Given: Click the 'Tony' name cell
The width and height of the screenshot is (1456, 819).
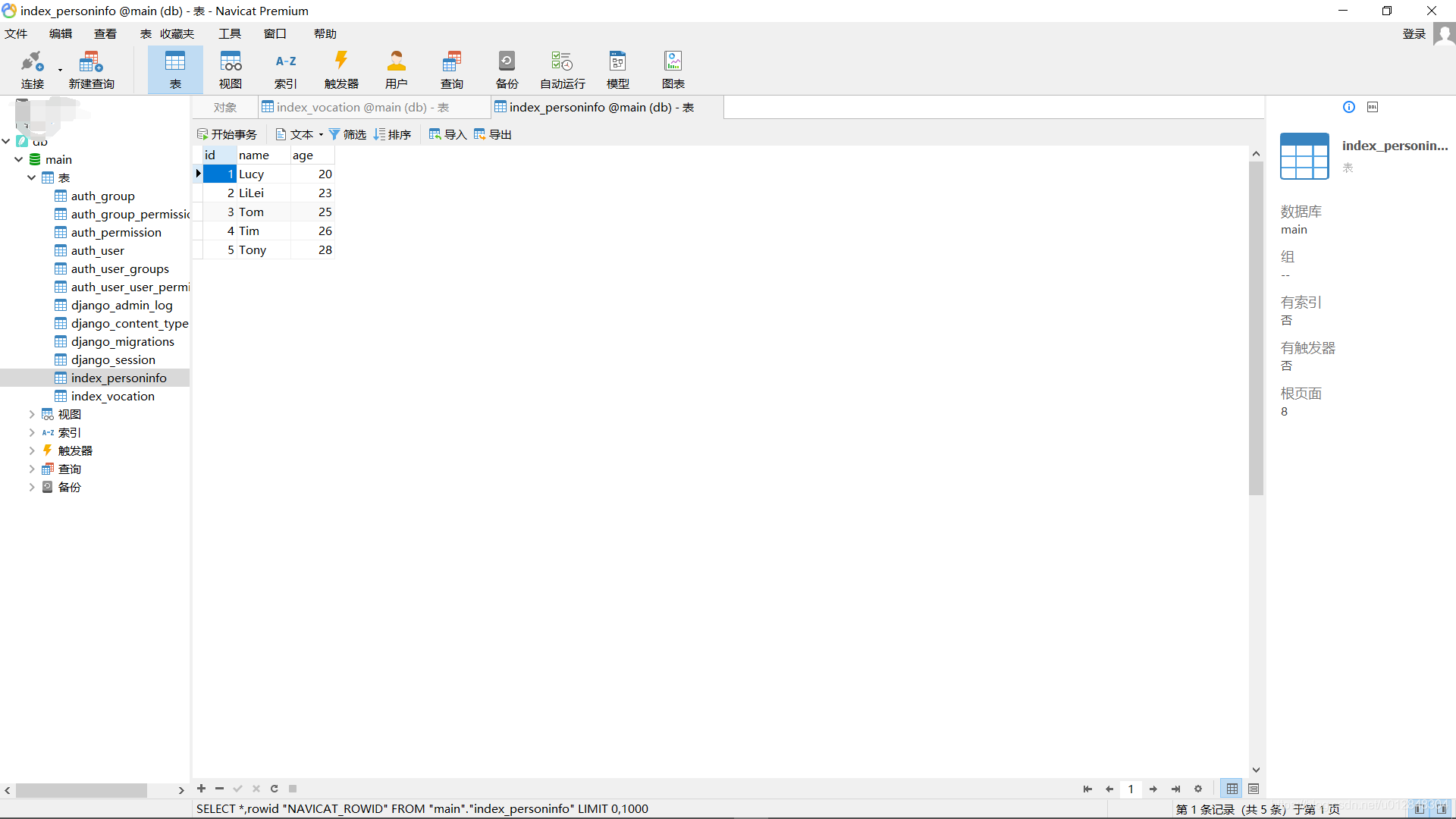Looking at the screenshot, I should [263, 250].
